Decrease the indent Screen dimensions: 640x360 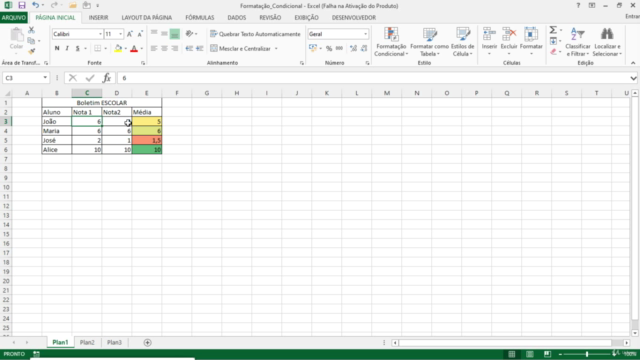tap(189, 48)
